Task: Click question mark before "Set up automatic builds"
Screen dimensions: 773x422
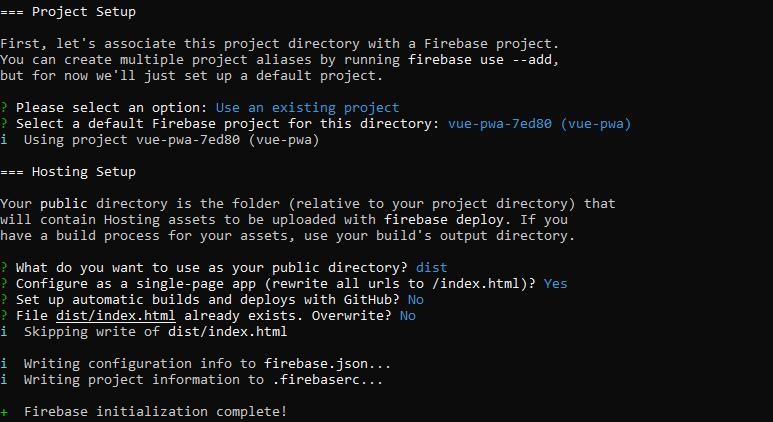Action: (4, 300)
